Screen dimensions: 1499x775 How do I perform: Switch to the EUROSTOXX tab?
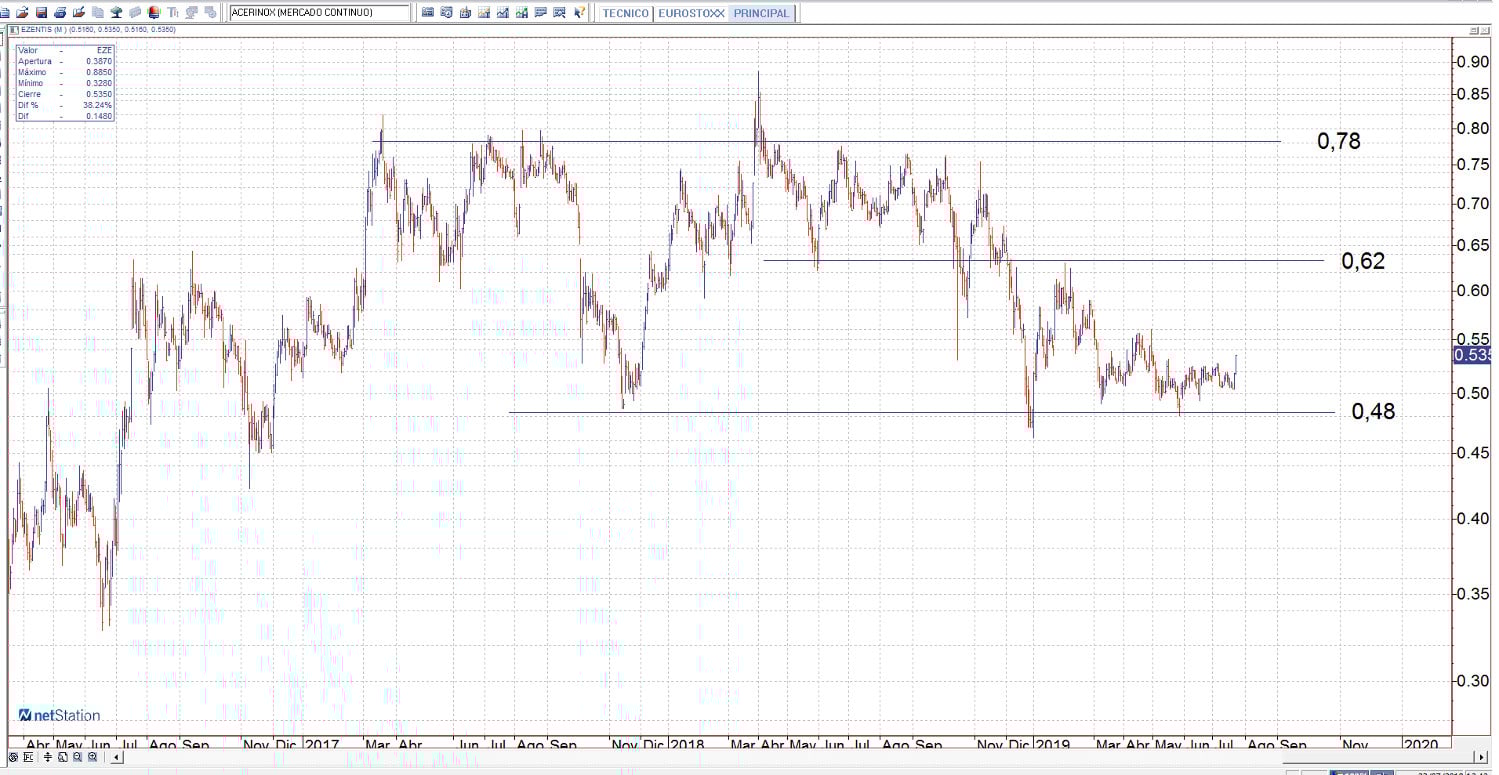691,13
